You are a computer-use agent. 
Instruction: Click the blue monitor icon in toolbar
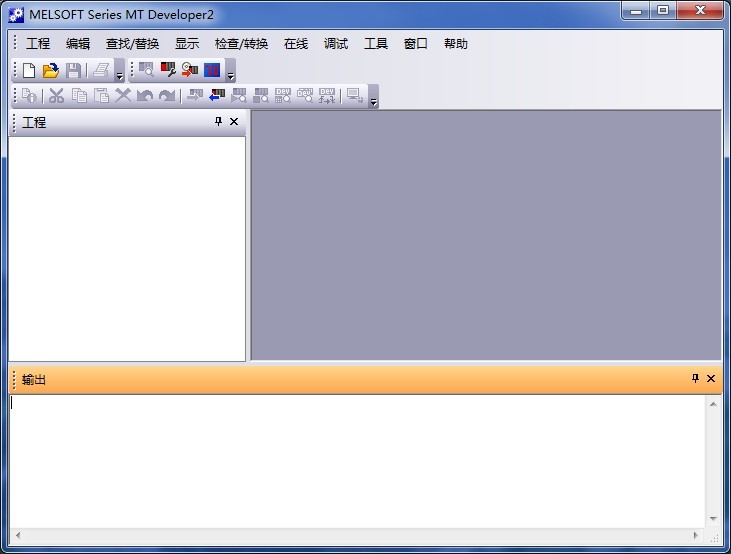211,70
